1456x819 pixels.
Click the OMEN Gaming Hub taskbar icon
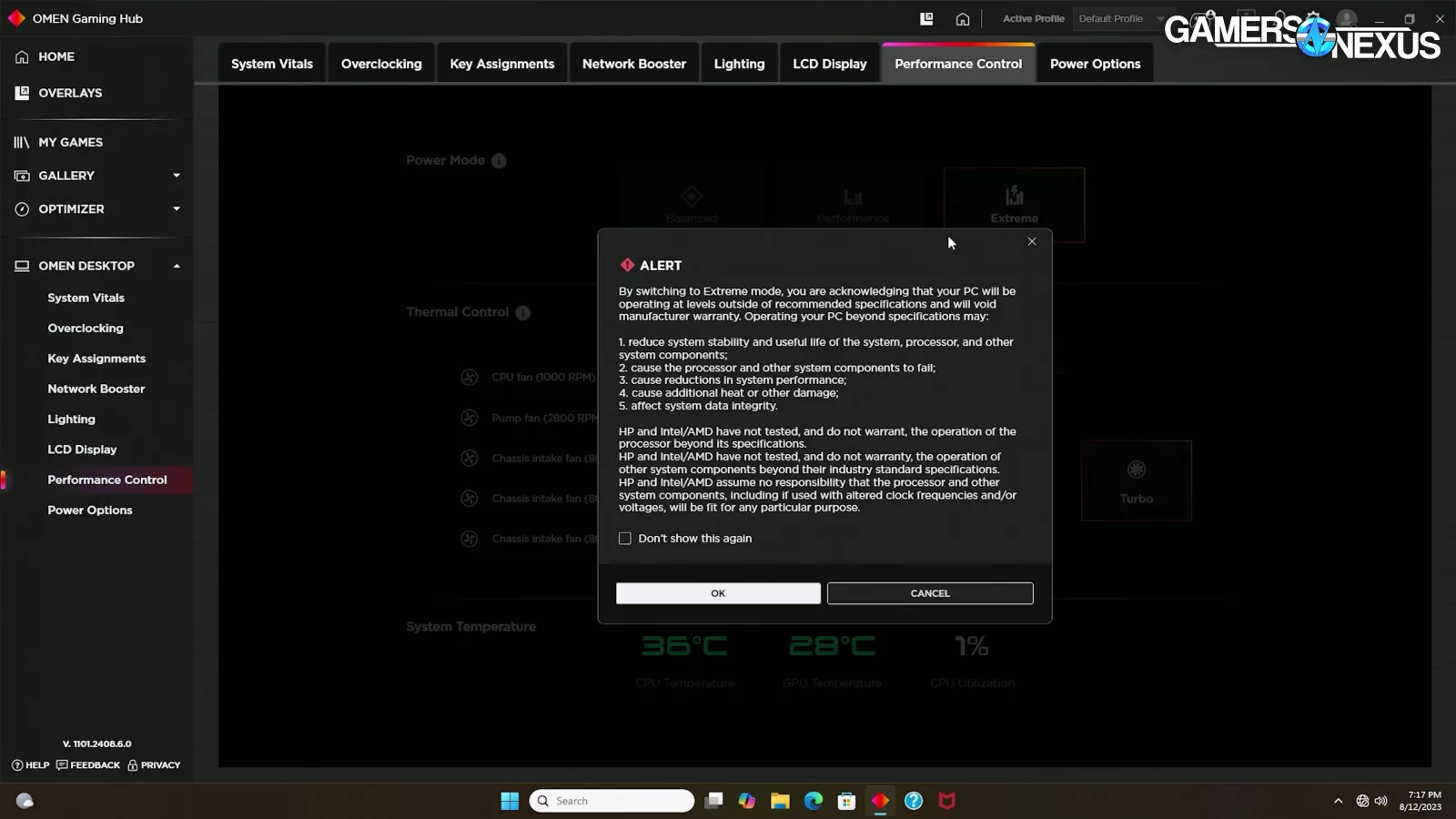[880, 801]
